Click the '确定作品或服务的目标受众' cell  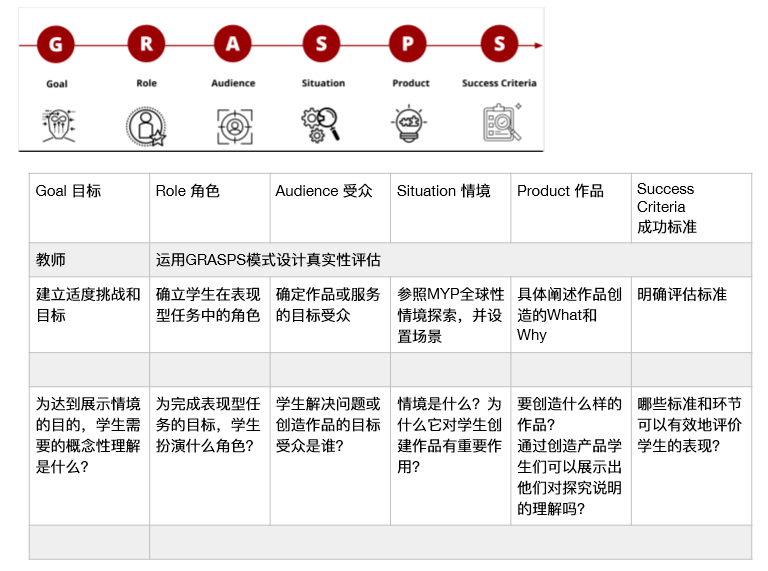(330, 314)
